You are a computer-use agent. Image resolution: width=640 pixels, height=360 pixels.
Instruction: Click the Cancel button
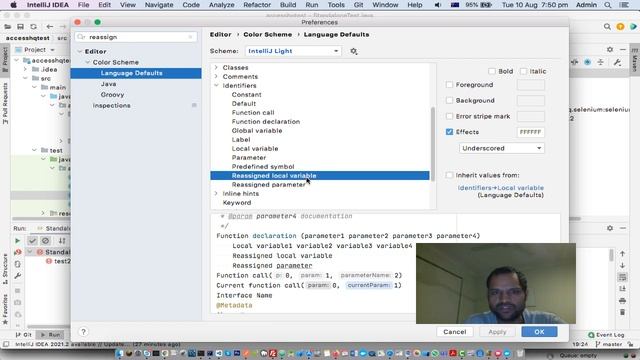click(455, 332)
